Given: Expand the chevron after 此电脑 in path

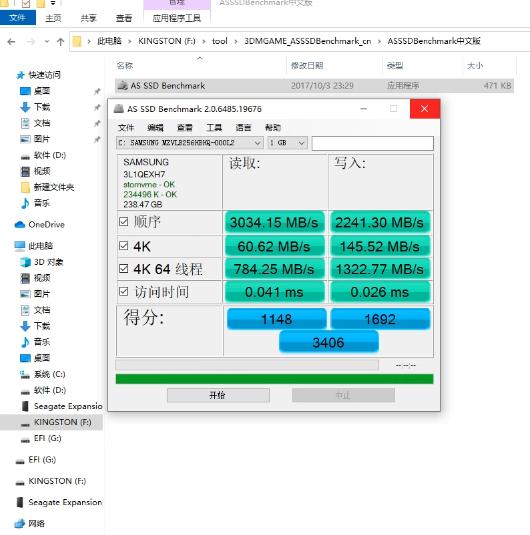Looking at the screenshot, I should pos(130,42).
